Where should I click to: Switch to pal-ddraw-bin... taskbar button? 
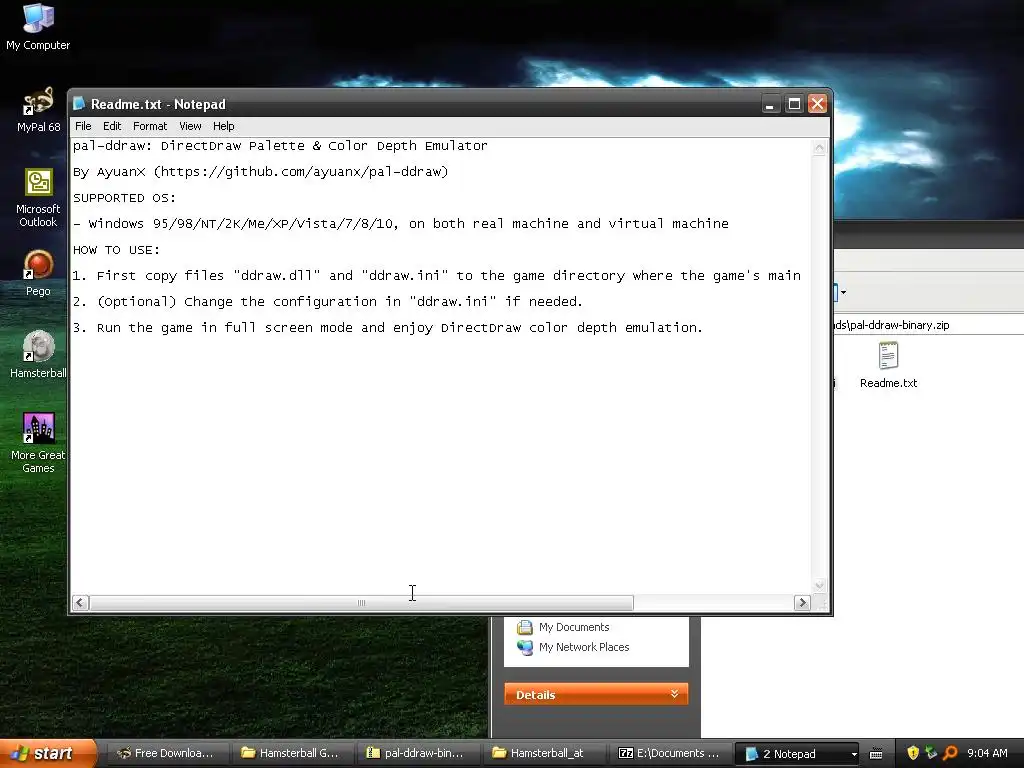pyautogui.click(x=418, y=753)
